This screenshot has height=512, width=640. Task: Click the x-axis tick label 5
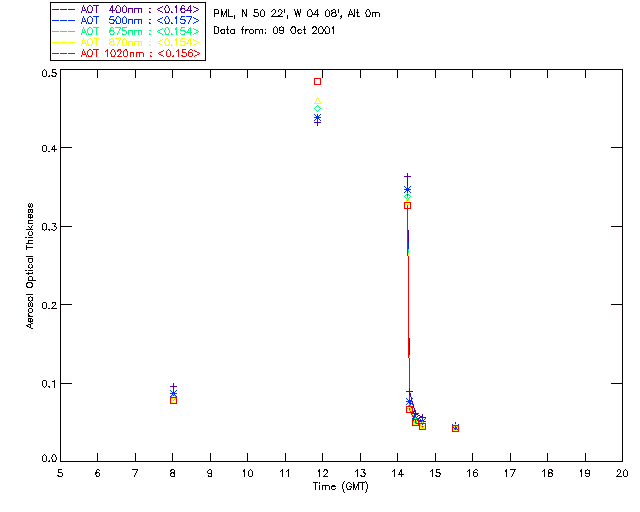[x=60, y=473]
